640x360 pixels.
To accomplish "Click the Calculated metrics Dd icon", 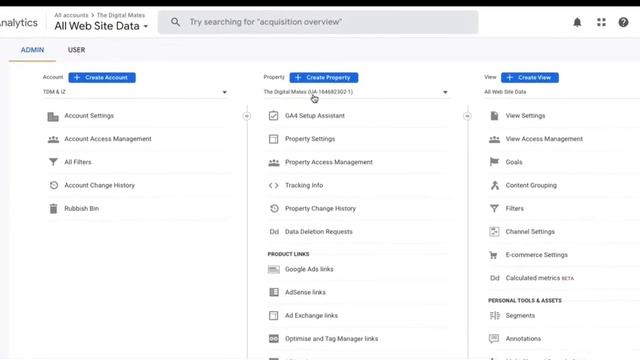I will coord(495,278).
